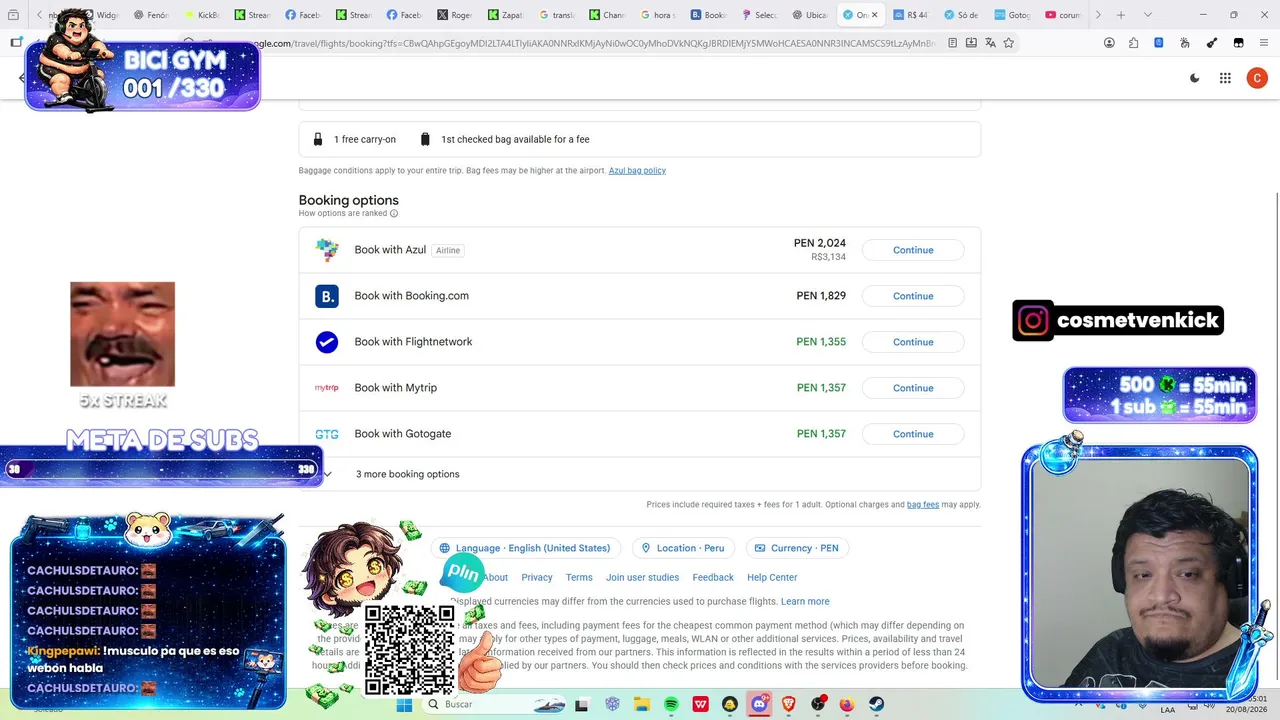Screen dimensions: 1280x720
Task: Toggle dark mode with the moon icon
Action: pyautogui.click(x=1194, y=78)
